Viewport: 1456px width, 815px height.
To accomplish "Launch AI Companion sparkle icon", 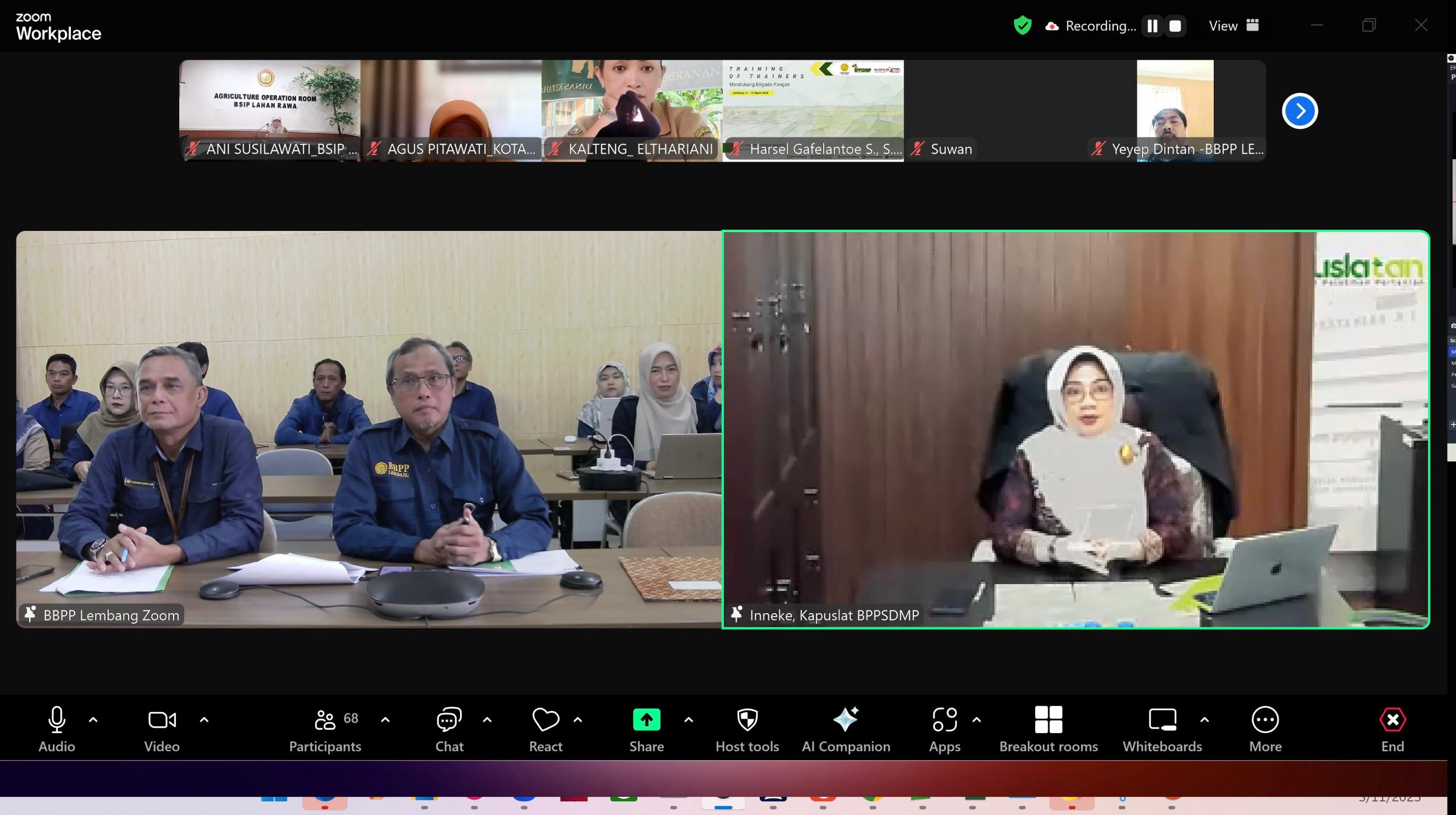I will click(x=845, y=720).
